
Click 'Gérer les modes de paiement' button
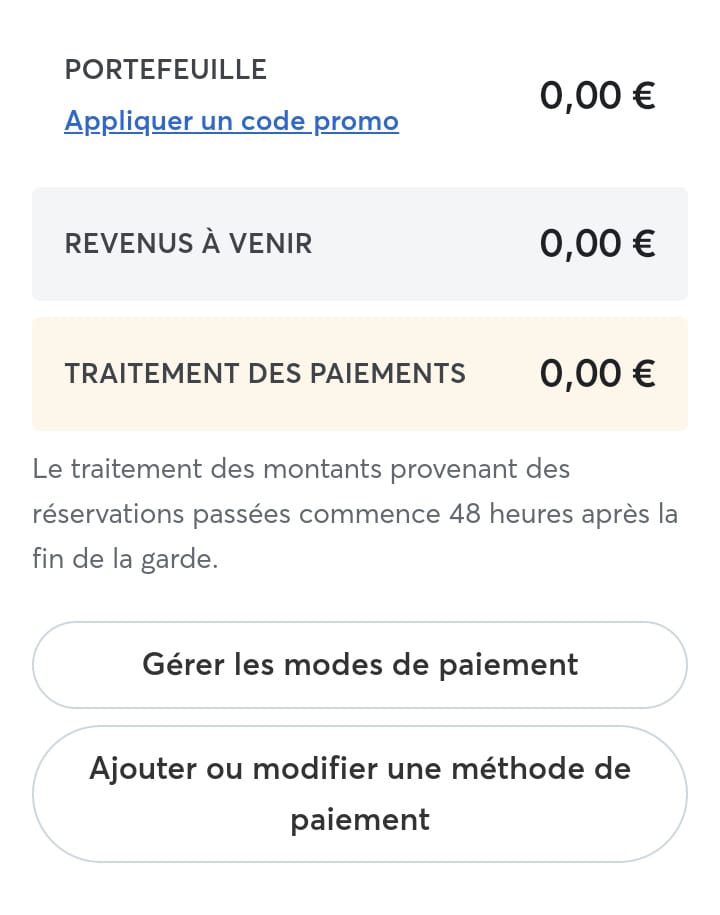(x=360, y=665)
